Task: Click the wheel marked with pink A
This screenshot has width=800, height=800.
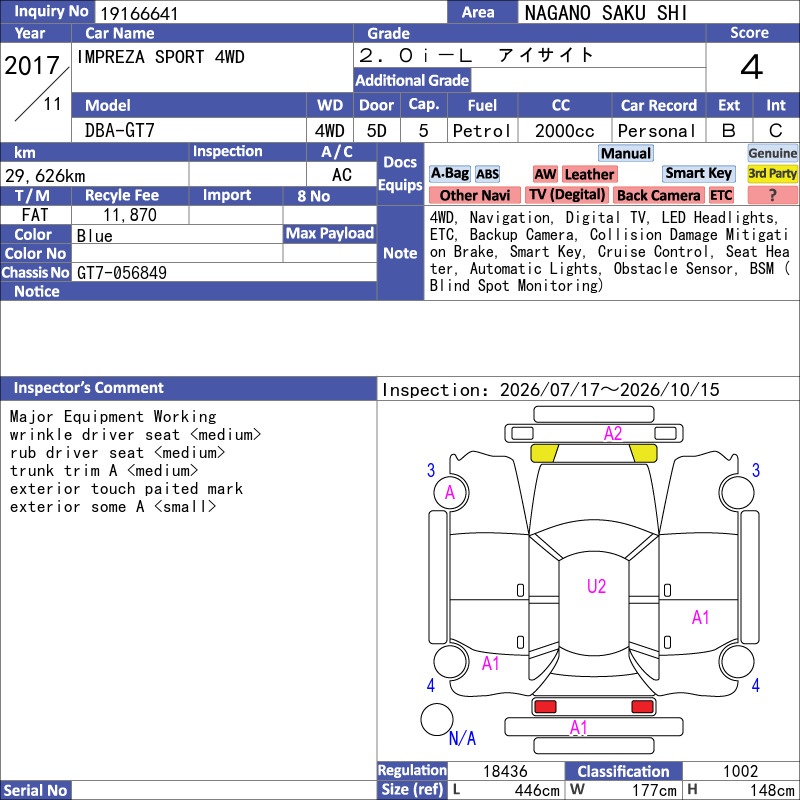Action: (x=451, y=493)
